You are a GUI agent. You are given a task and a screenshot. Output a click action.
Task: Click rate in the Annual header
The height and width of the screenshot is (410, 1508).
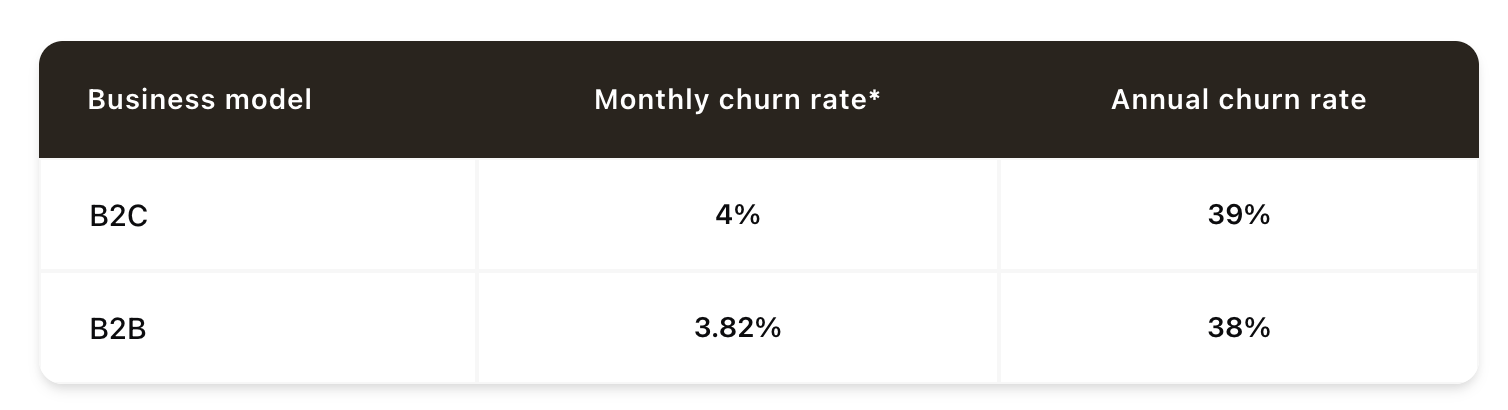[x=1338, y=100]
